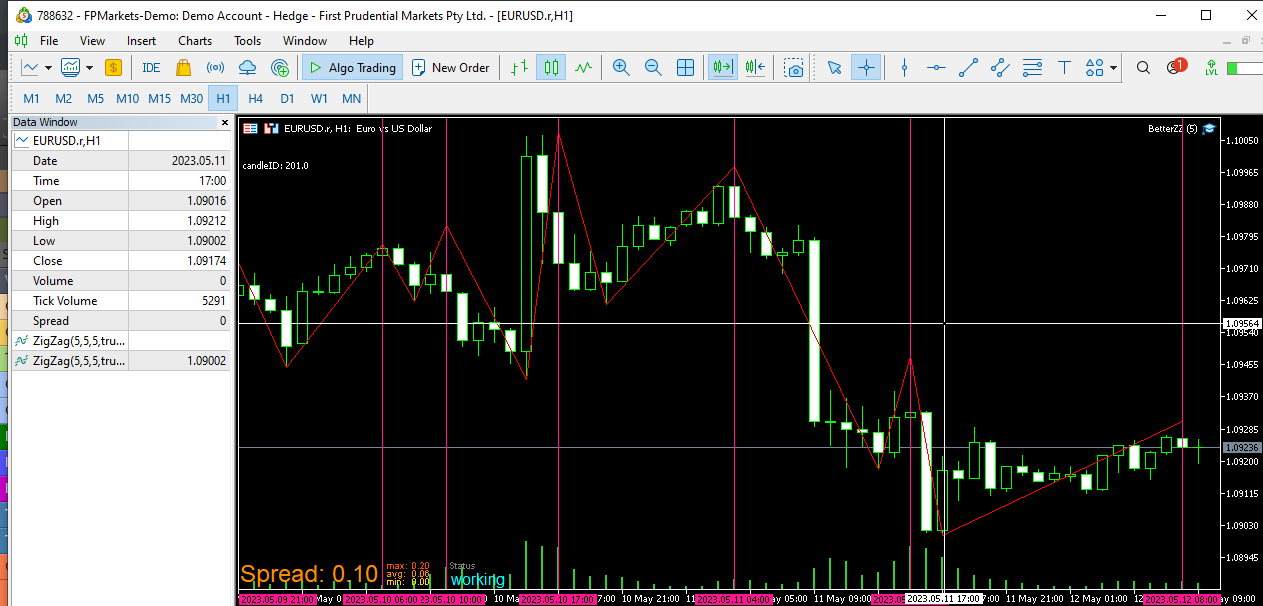Switch to W1 weekly timeframe
Screen dimensions: 1263x606
pos(319,98)
